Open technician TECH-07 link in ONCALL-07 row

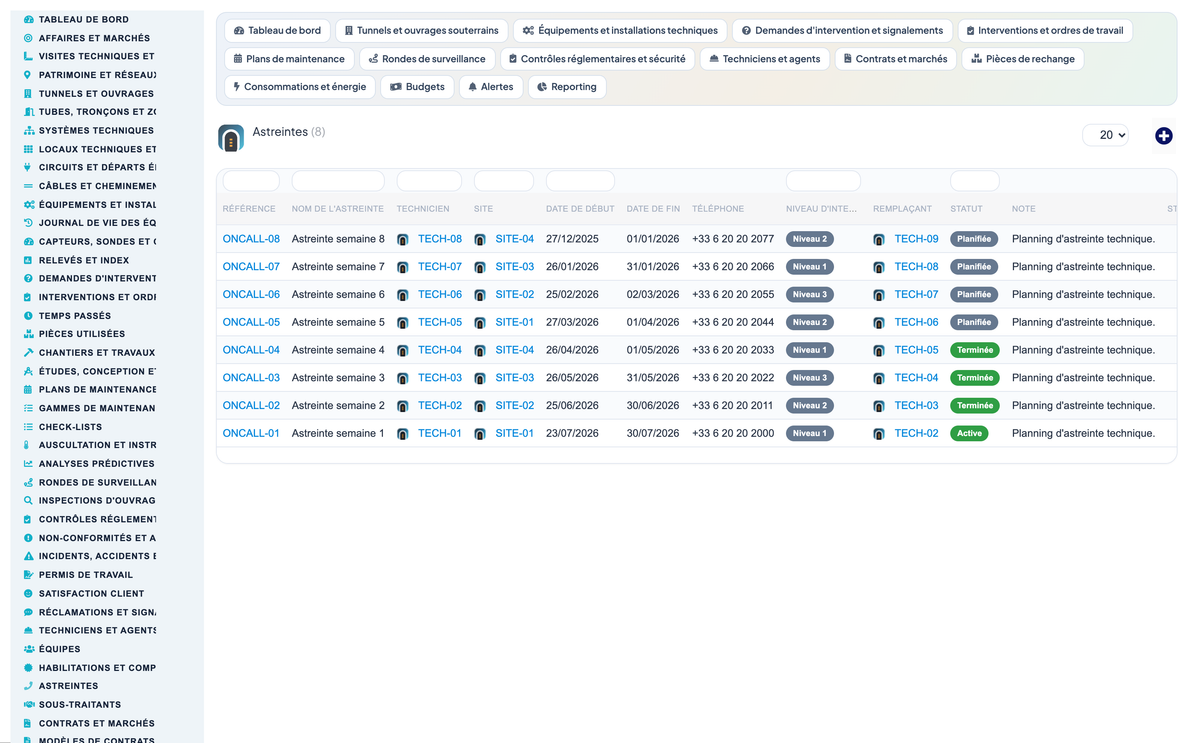[440, 267]
